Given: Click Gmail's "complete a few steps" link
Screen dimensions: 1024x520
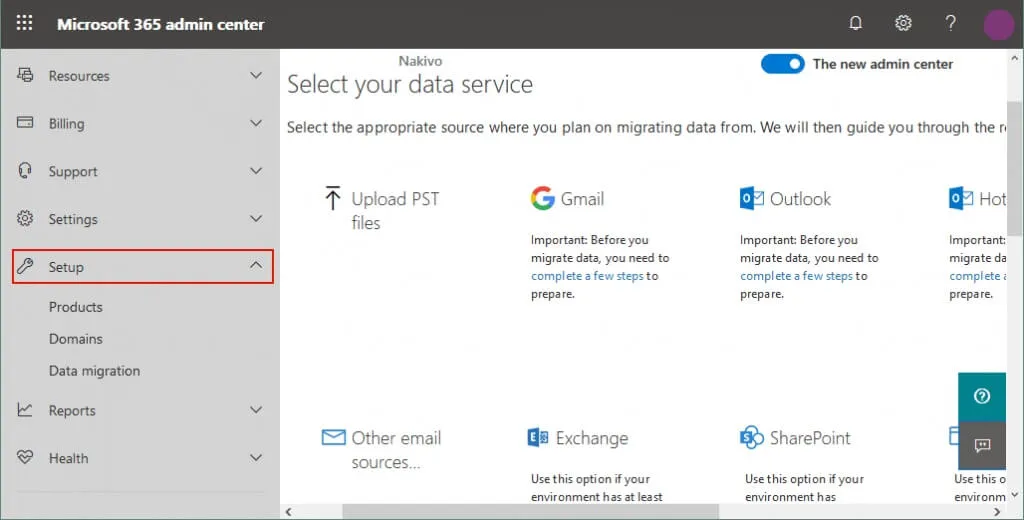Looking at the screenshot, I should (587, 276).
